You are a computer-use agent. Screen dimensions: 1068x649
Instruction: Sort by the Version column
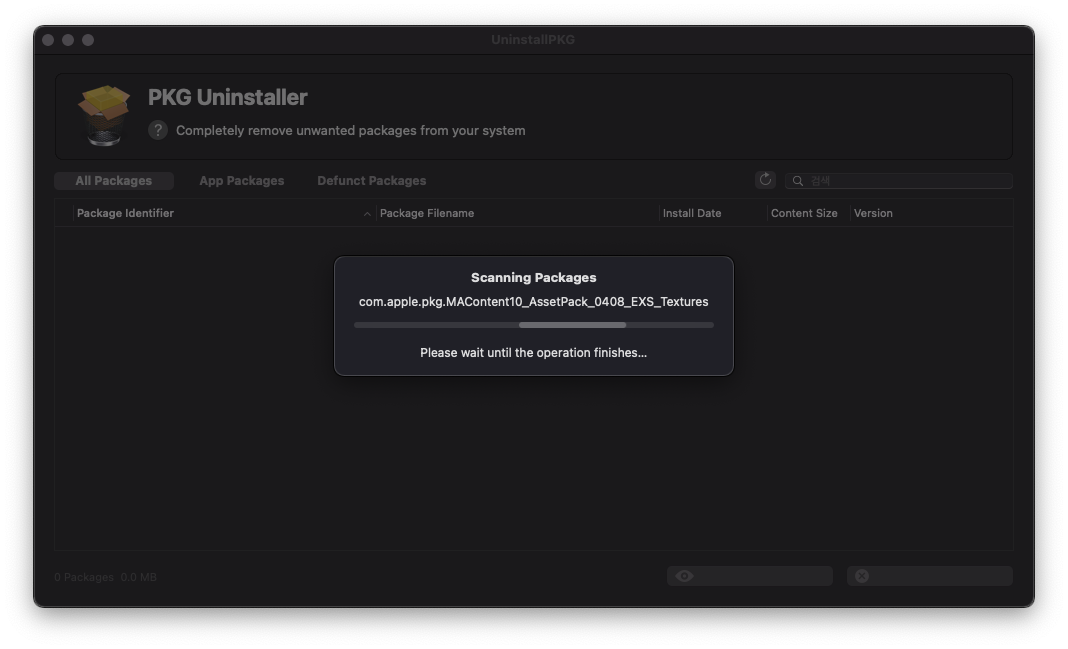873,213
